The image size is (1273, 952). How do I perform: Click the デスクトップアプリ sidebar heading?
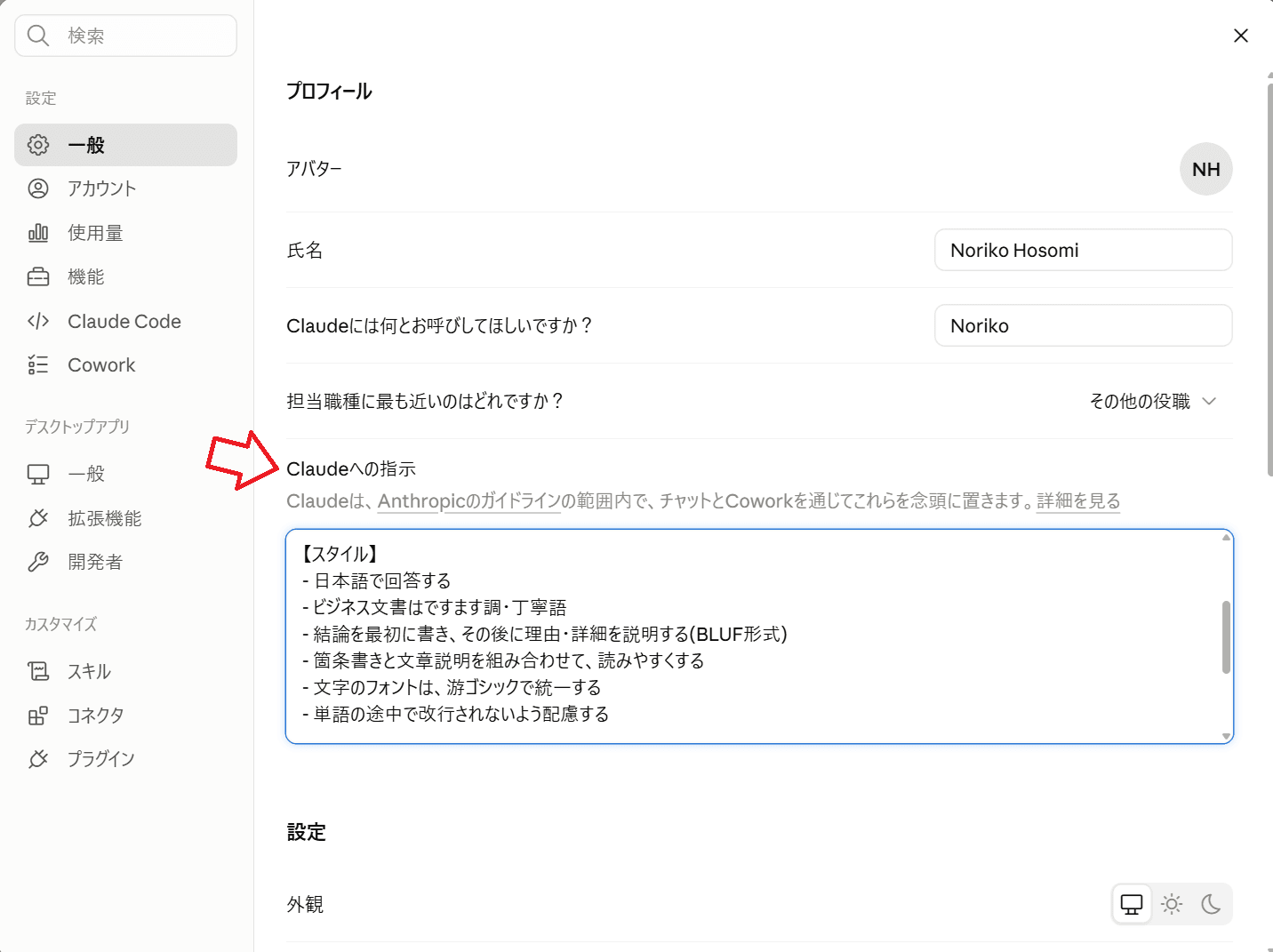[77, 427]
